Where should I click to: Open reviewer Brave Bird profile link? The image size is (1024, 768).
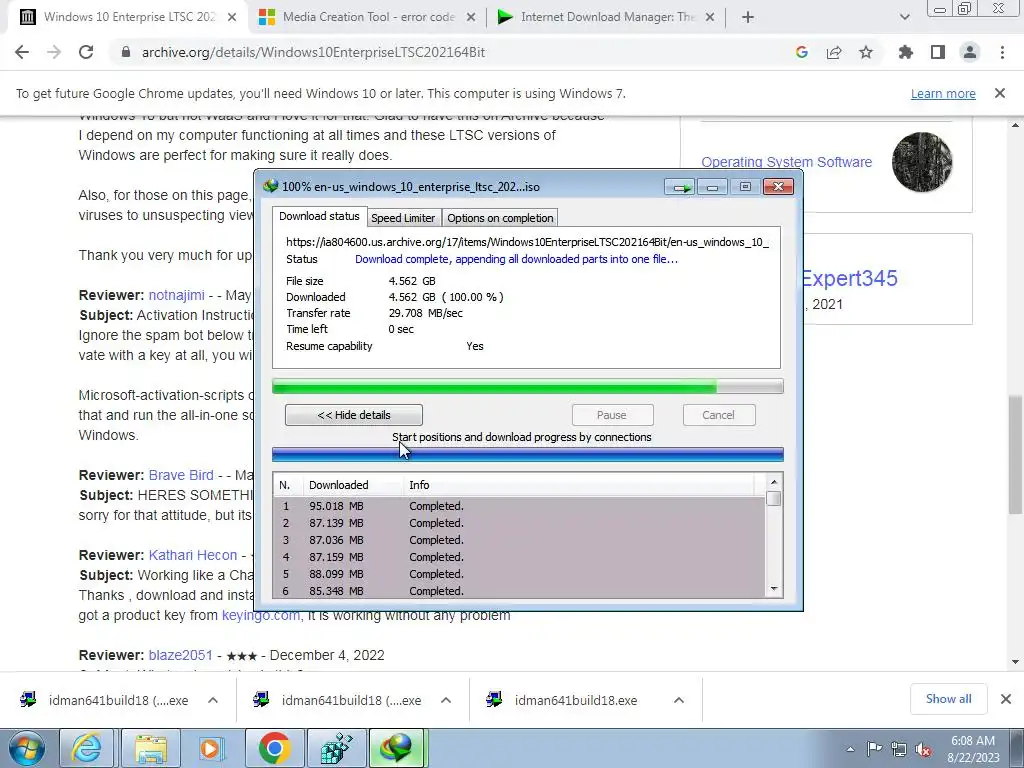click(x=181, y=475)
